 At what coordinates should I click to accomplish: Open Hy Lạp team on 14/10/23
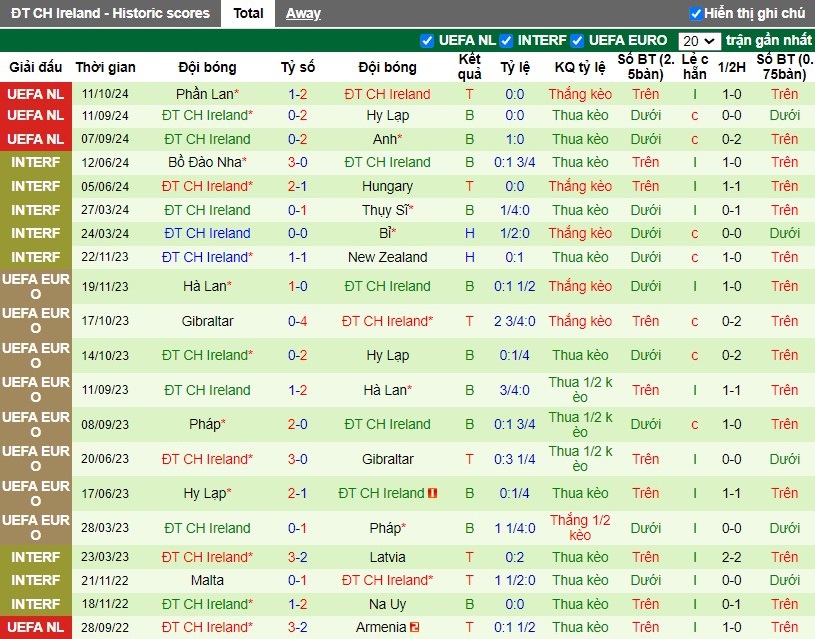[388, 356]
